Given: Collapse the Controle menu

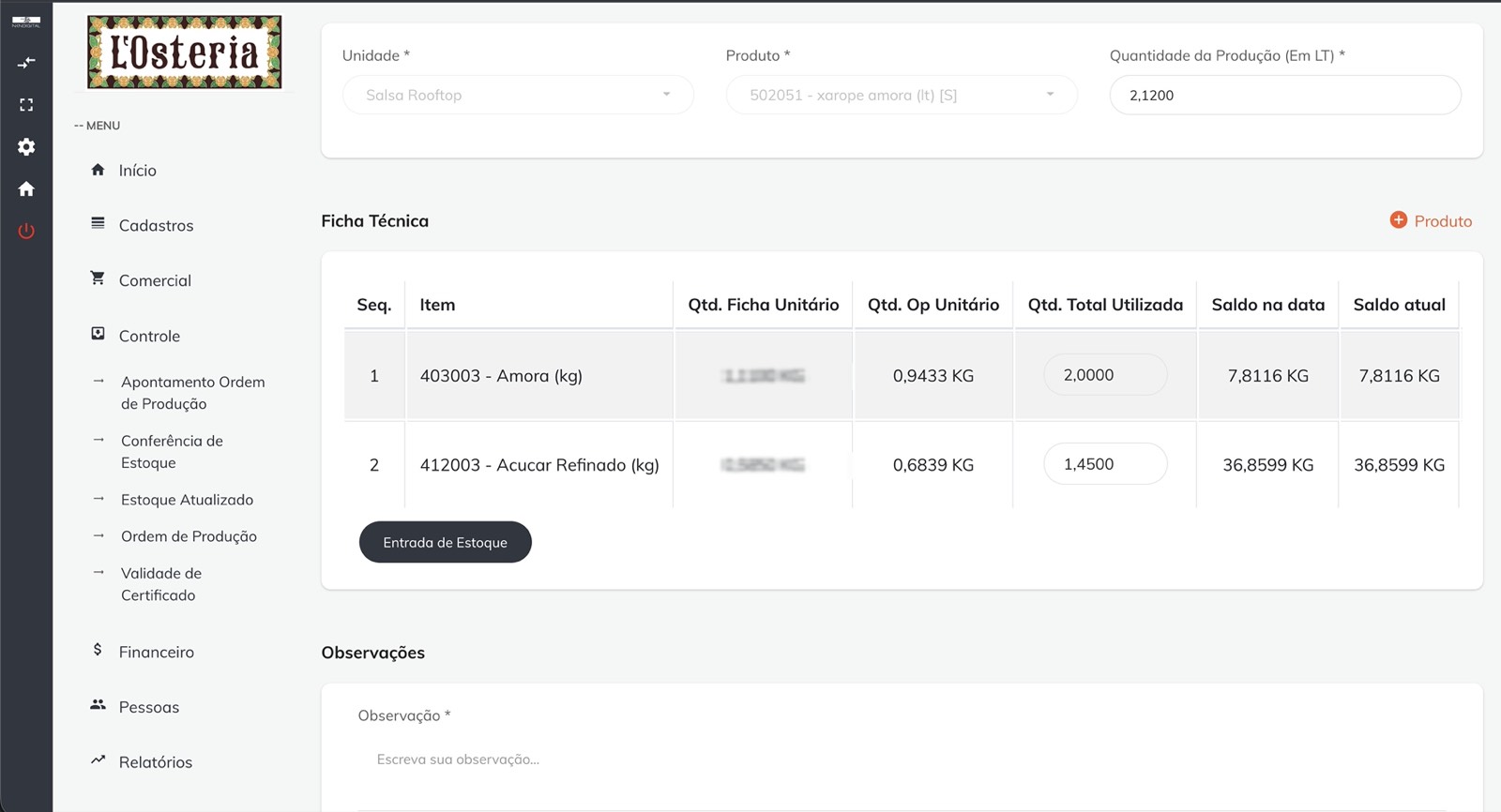Looking at the screenshot, I should (149, 337).
